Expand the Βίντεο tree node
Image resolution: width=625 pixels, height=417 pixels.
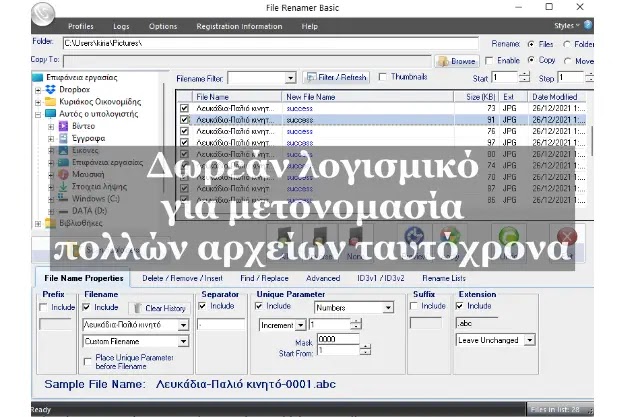pos(51,127)
